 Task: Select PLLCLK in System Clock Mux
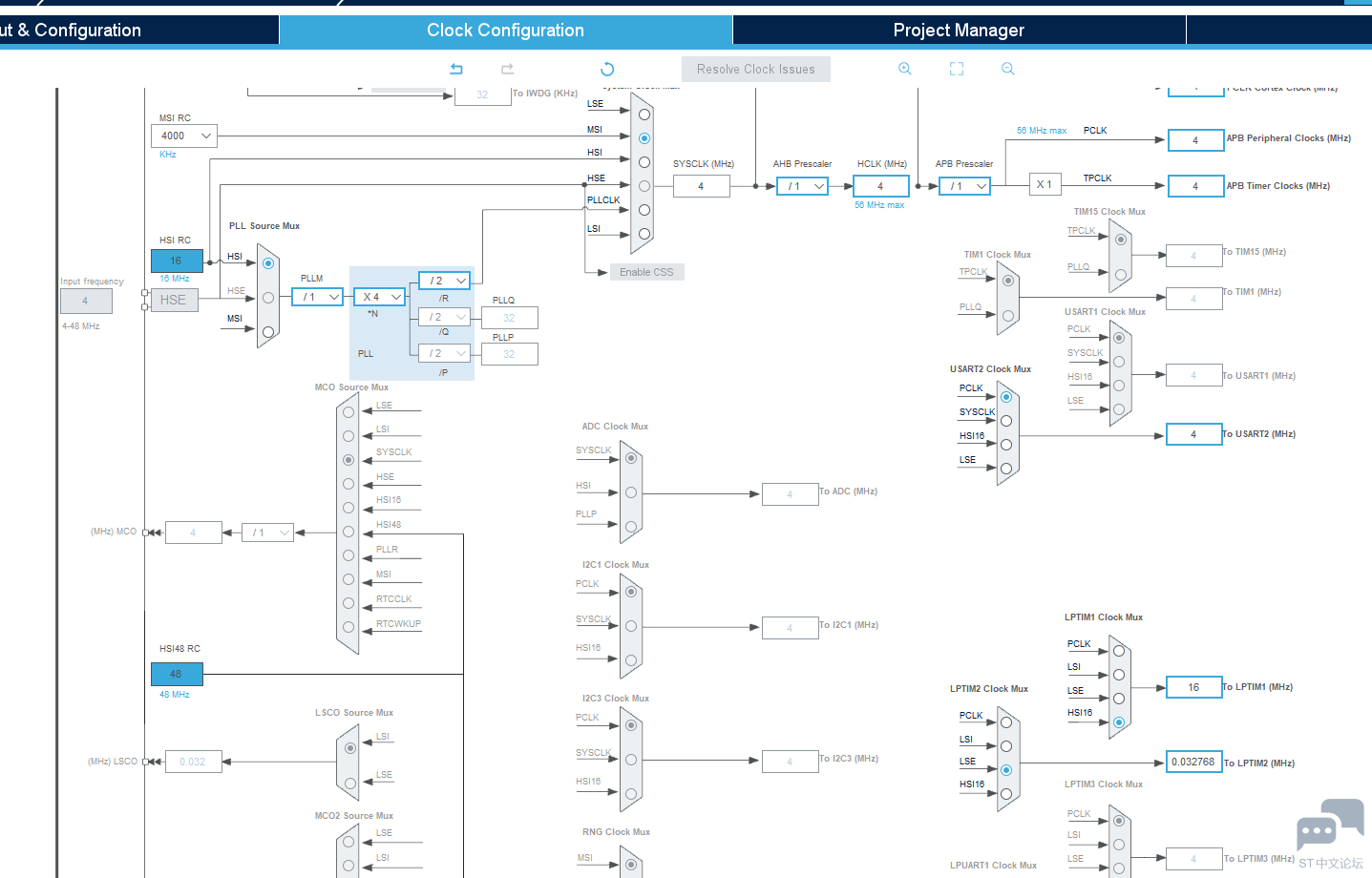click(644, 210)
